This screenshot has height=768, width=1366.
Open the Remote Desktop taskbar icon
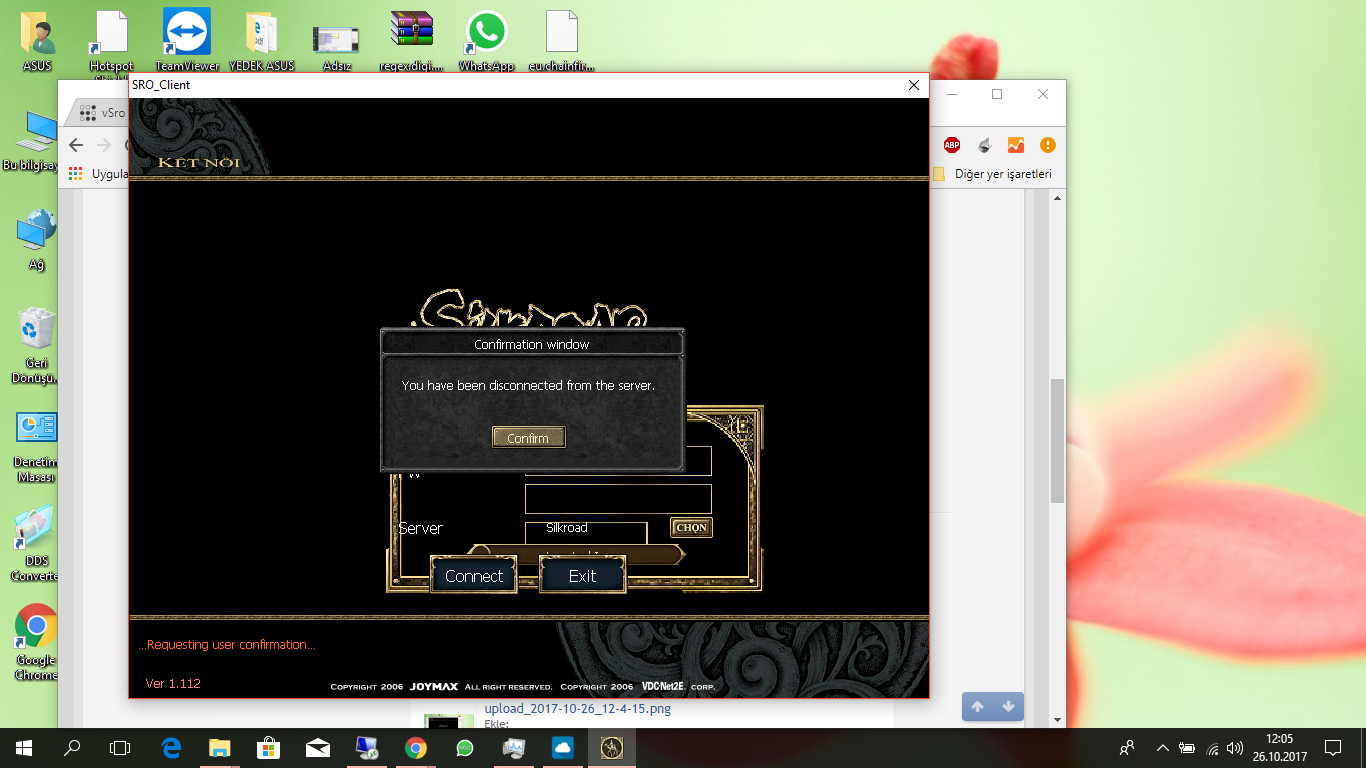366,747
